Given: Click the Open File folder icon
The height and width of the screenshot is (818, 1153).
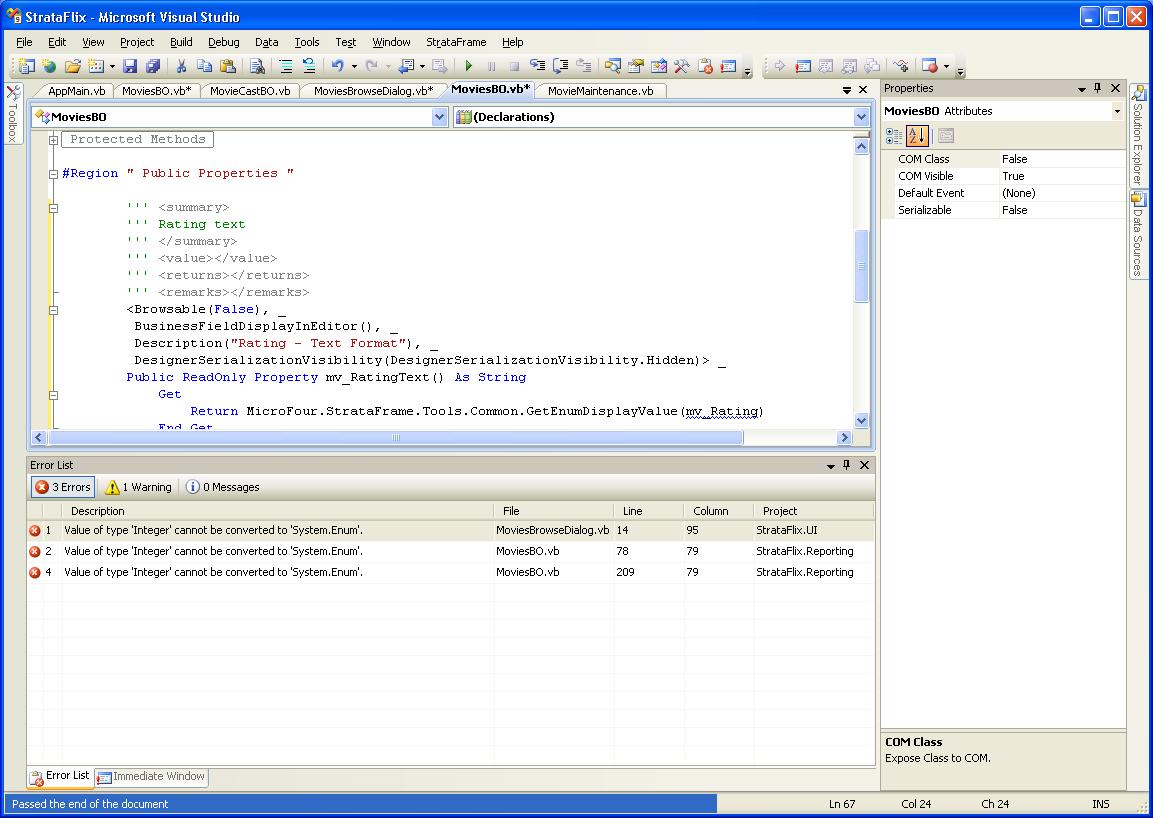Looking at the screenshot, I should click(x=72, y=66).
